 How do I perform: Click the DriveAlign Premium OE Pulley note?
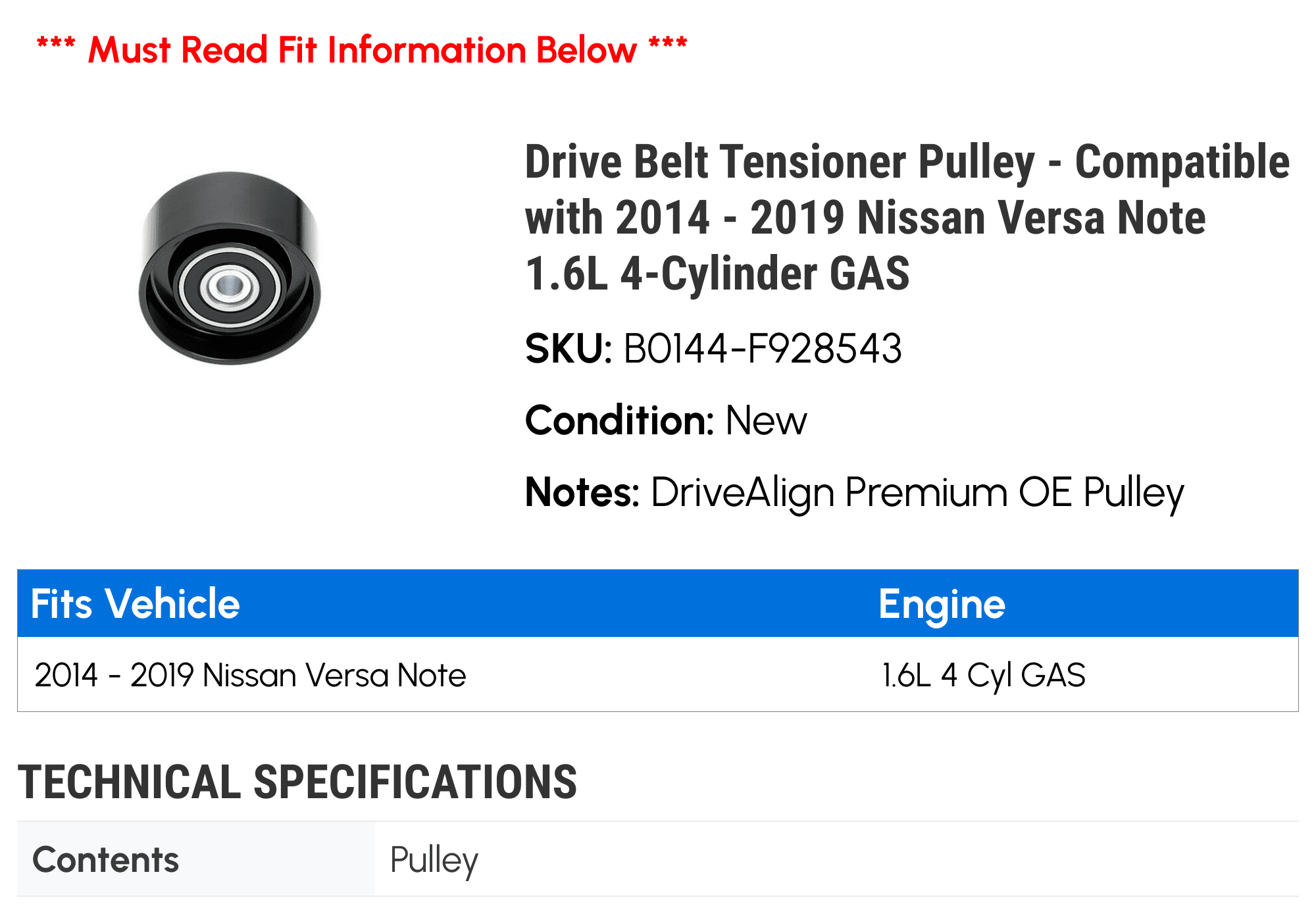click(x=917, y=493)
